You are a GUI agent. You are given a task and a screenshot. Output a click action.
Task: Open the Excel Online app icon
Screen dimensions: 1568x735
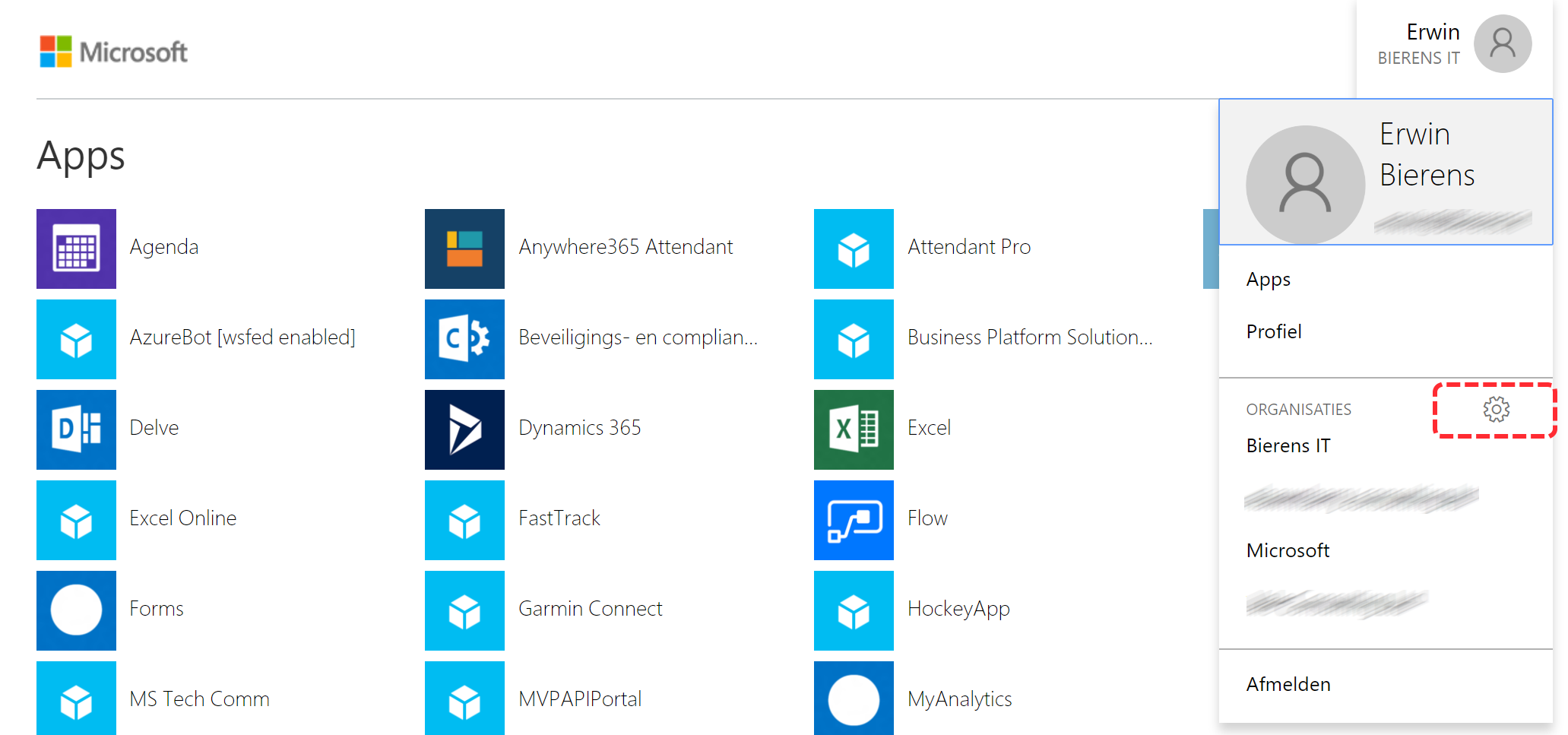point(76,520)
